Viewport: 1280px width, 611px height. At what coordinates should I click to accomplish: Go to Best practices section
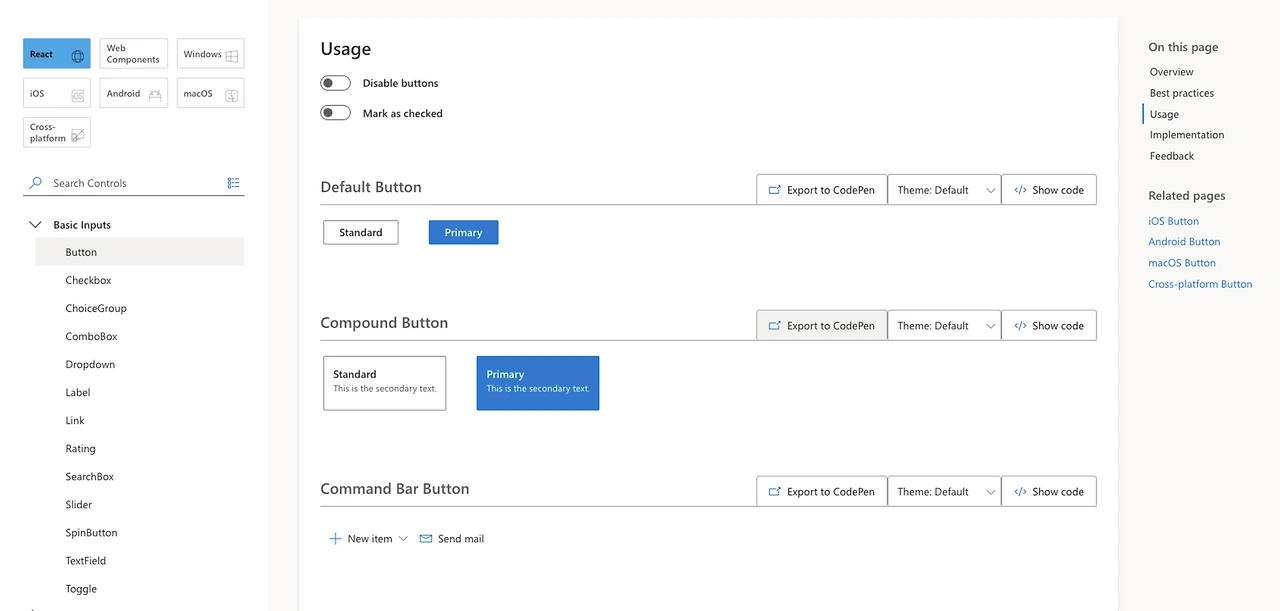tap(1181, 93)
